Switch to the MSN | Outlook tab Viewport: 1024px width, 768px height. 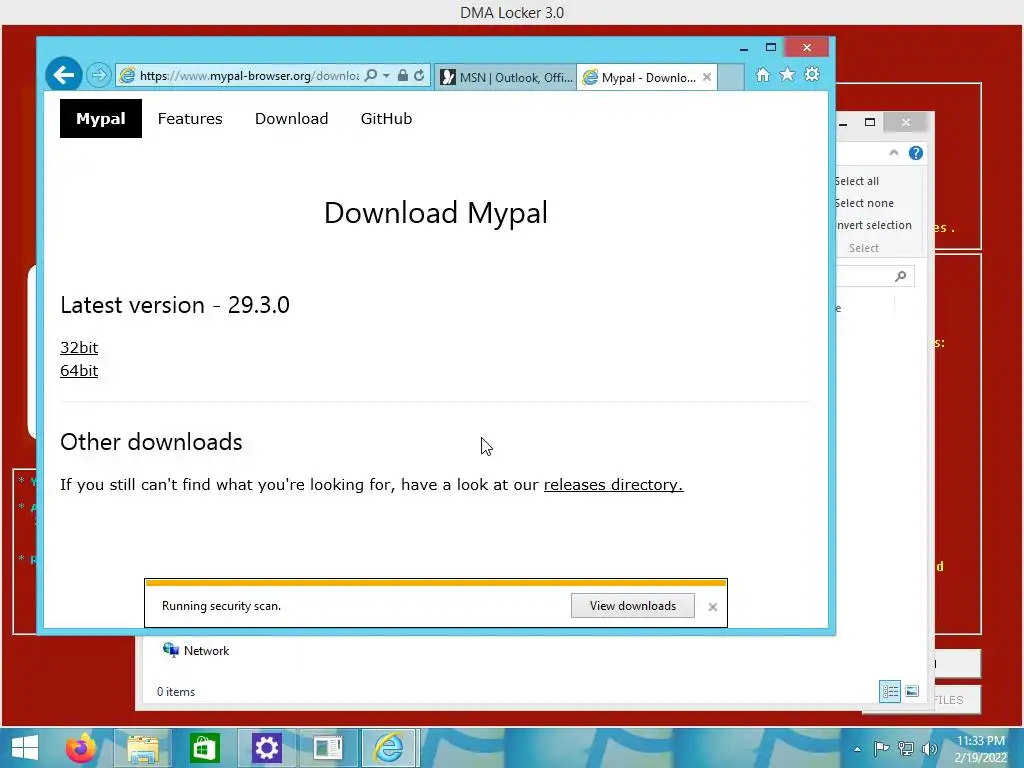pyautogui.click(x=506, y=77)
